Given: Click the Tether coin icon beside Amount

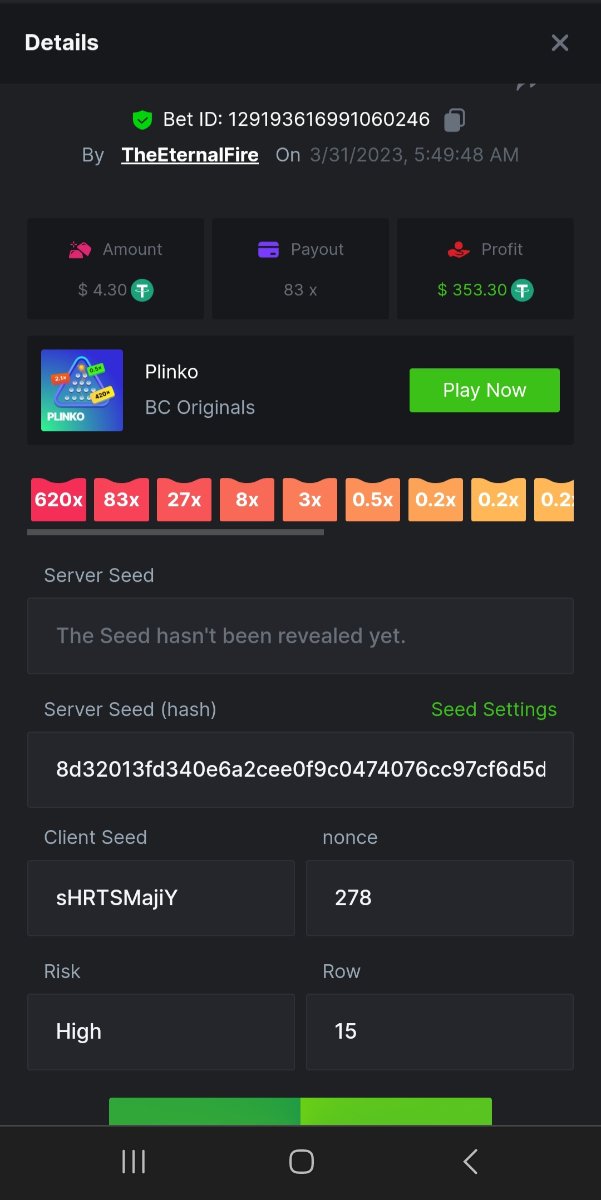Looking at the screenshot, I should [143, 290].
